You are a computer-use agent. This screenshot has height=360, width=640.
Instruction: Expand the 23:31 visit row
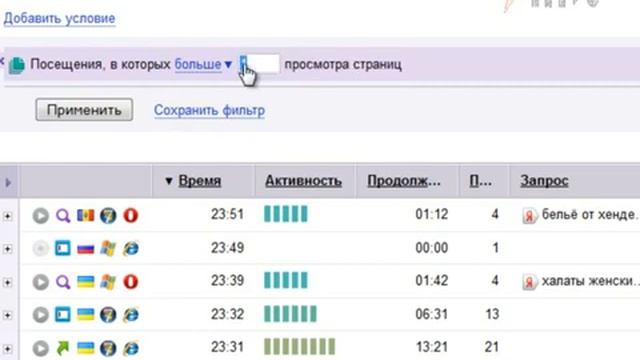coord(7,349)
